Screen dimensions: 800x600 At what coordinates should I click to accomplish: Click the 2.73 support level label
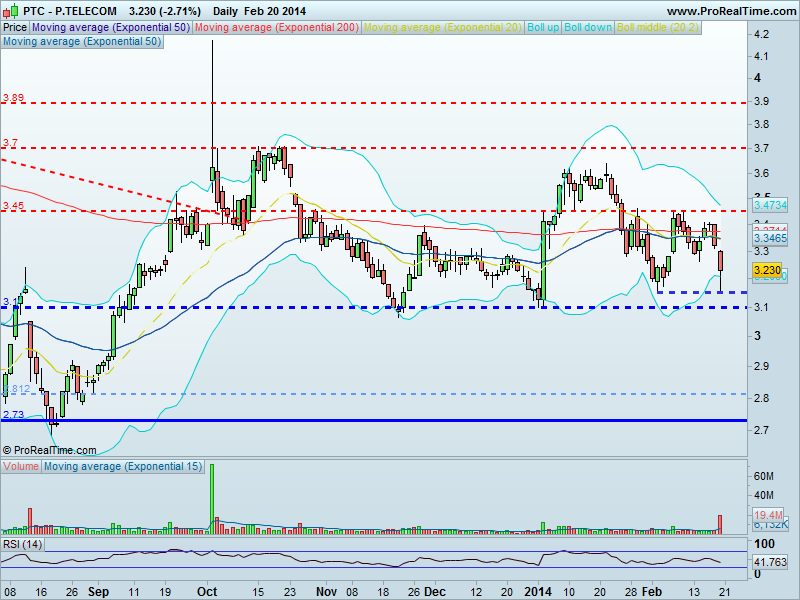tap(13, 414)
